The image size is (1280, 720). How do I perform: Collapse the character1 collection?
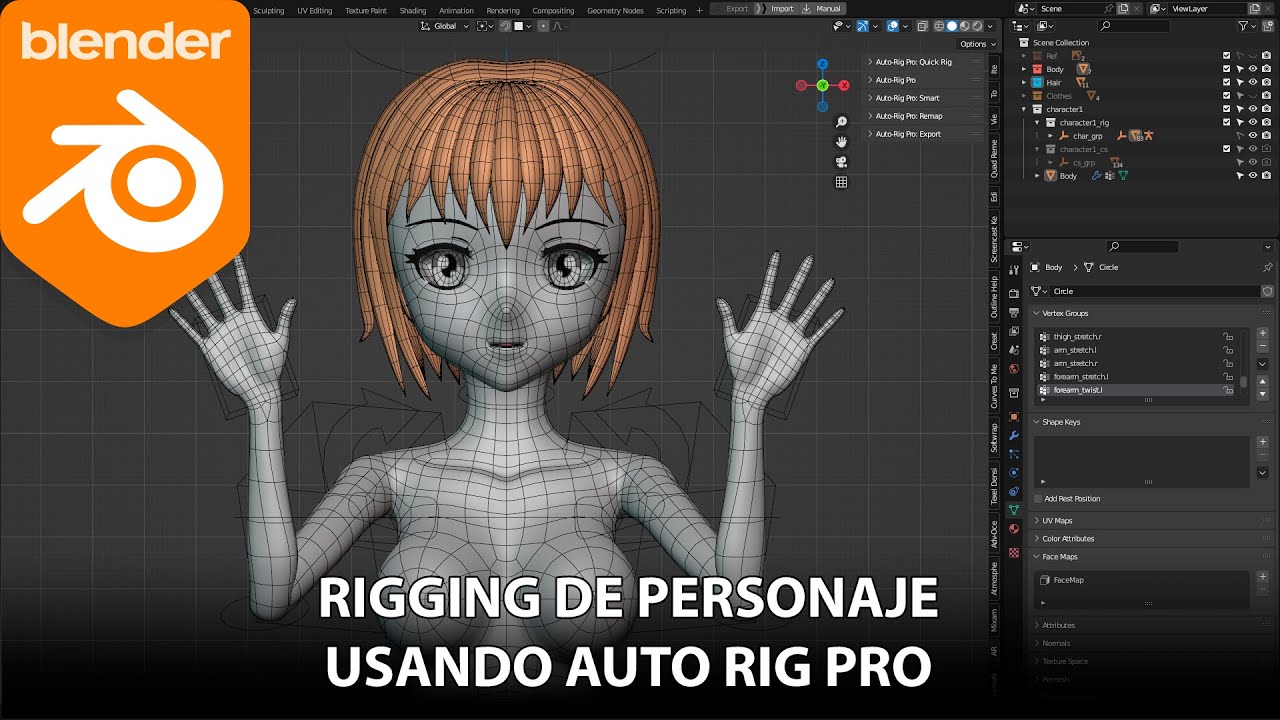click(x=1024, y=109)
